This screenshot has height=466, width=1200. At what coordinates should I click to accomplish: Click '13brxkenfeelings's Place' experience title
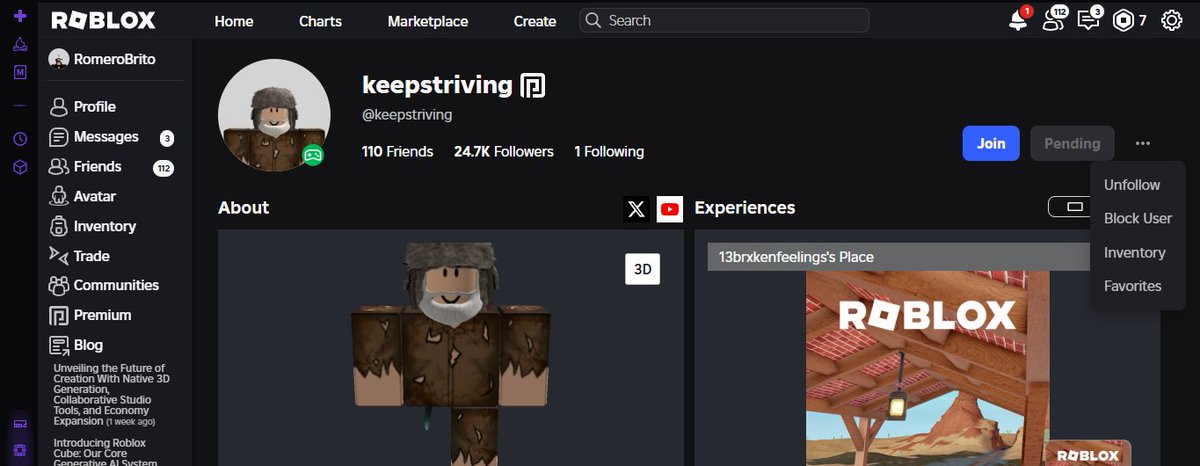[x=796, y=257]
